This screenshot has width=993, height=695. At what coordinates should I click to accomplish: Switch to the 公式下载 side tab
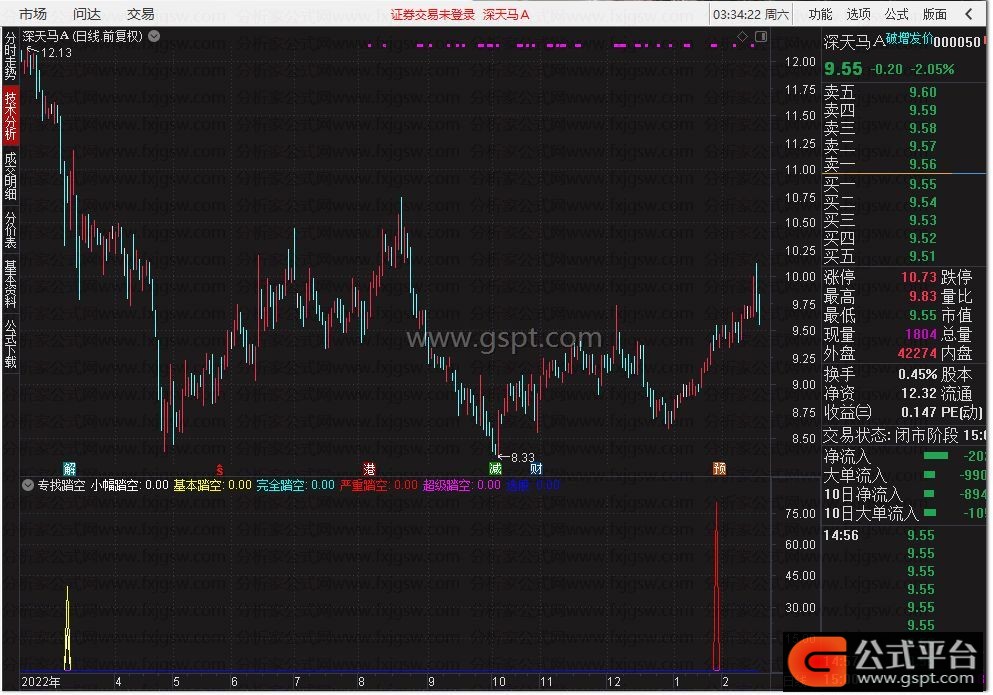coord(11,344)
